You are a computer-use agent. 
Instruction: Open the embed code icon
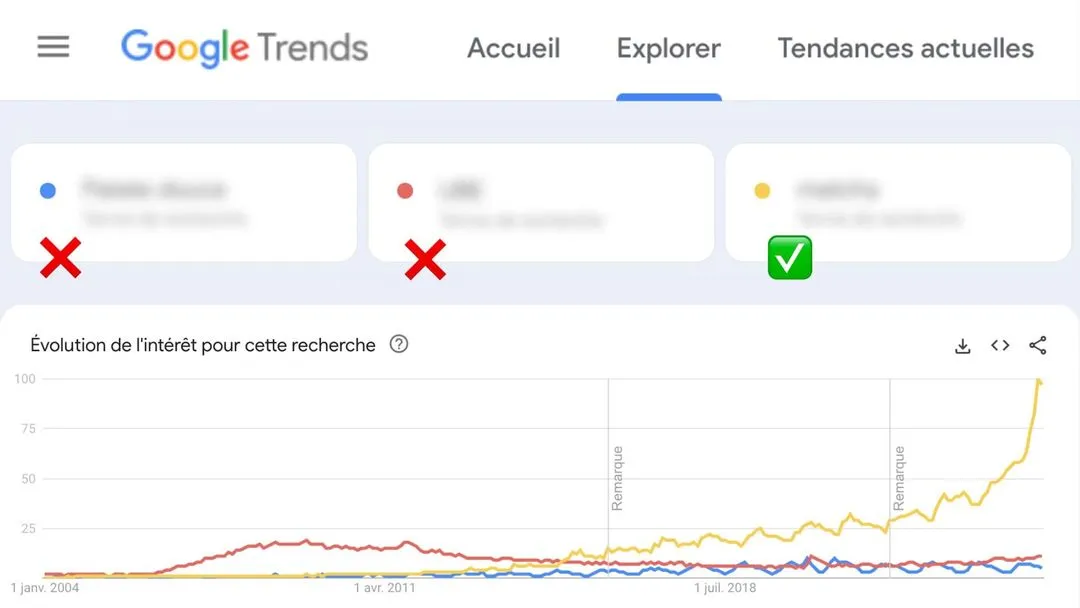point(999,345)
